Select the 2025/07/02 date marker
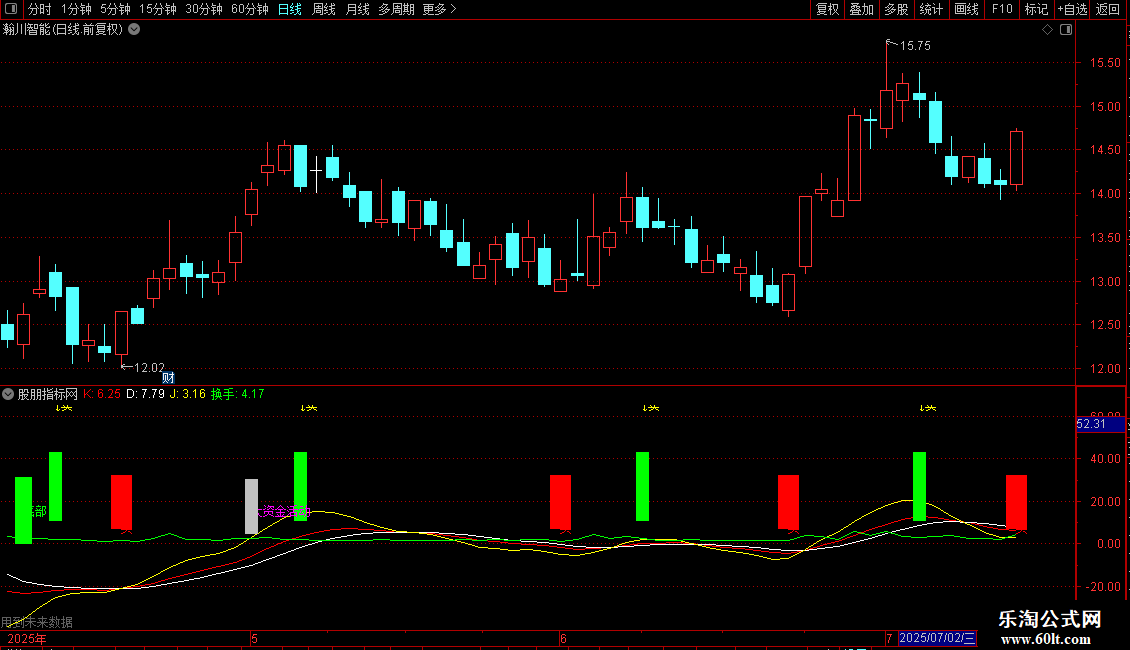Screen dimensions: 1130x650 937,638
